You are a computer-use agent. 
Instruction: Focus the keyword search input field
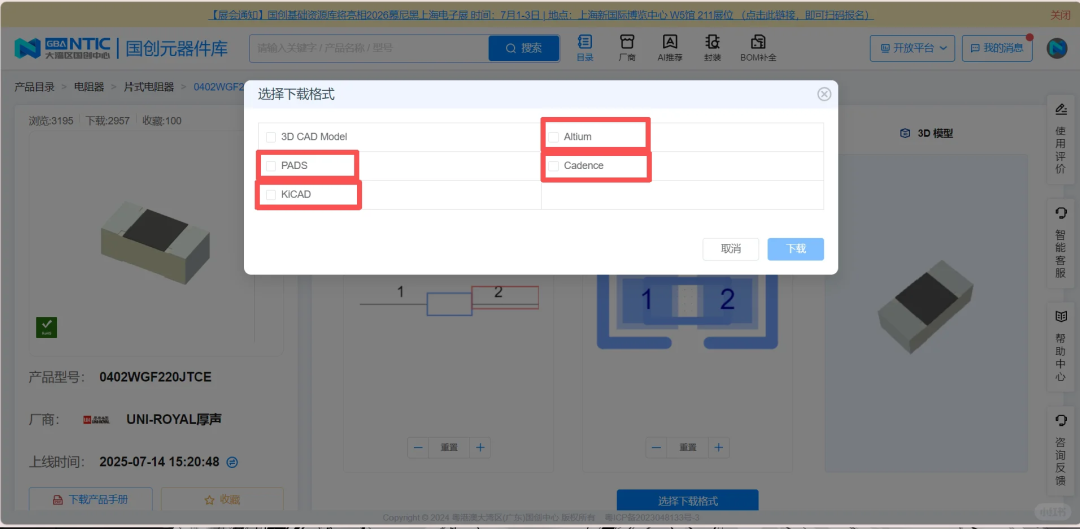[x=369, y=48]
